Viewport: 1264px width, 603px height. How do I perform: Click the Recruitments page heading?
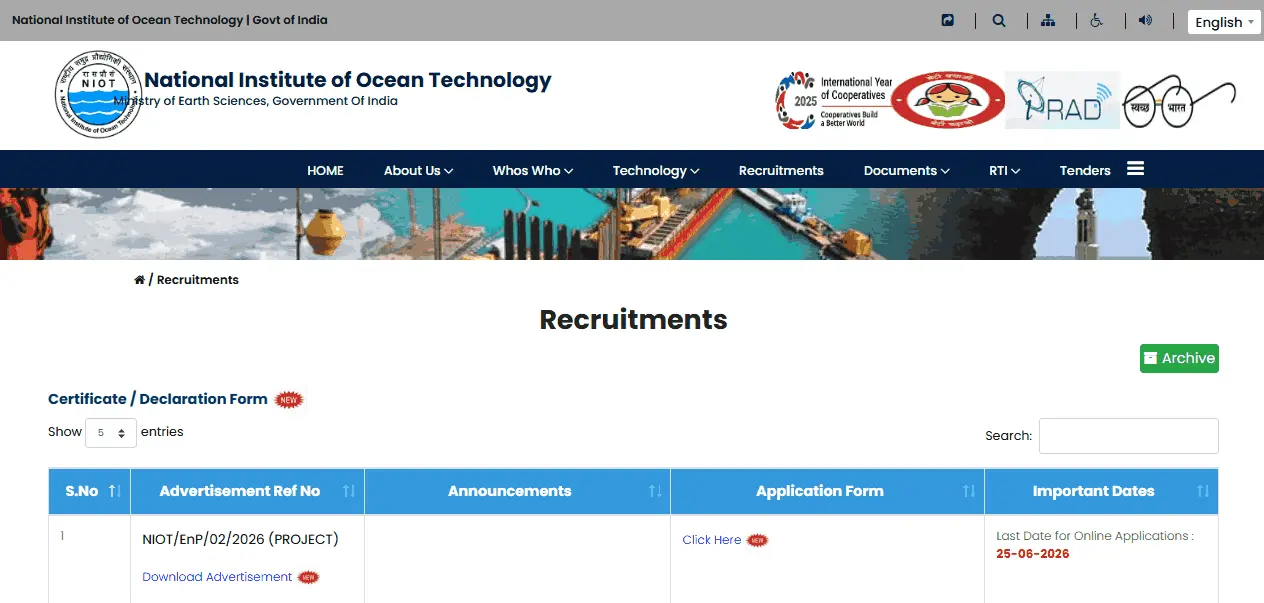(633, 319)
